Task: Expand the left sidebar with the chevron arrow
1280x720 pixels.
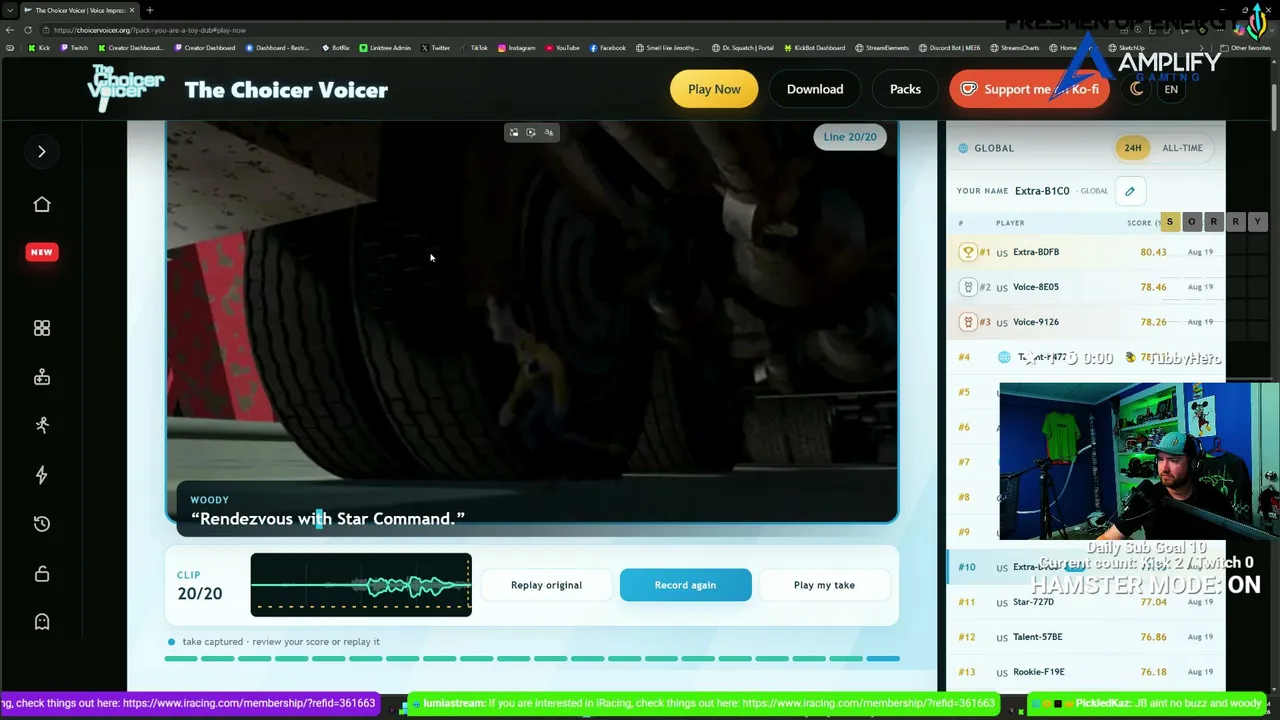Action: 42,152
